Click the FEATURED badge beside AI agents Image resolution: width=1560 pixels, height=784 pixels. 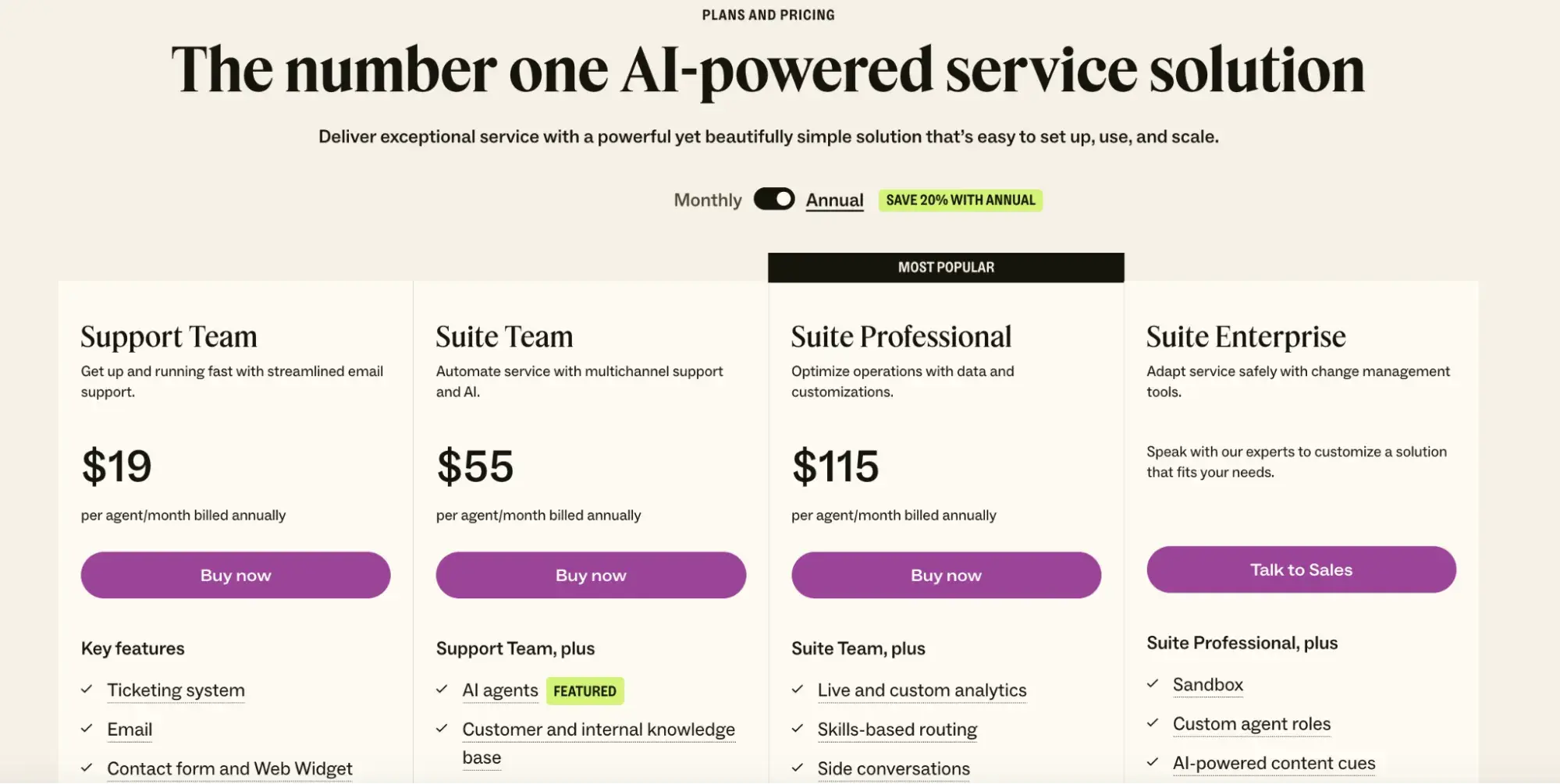(585, 691)
